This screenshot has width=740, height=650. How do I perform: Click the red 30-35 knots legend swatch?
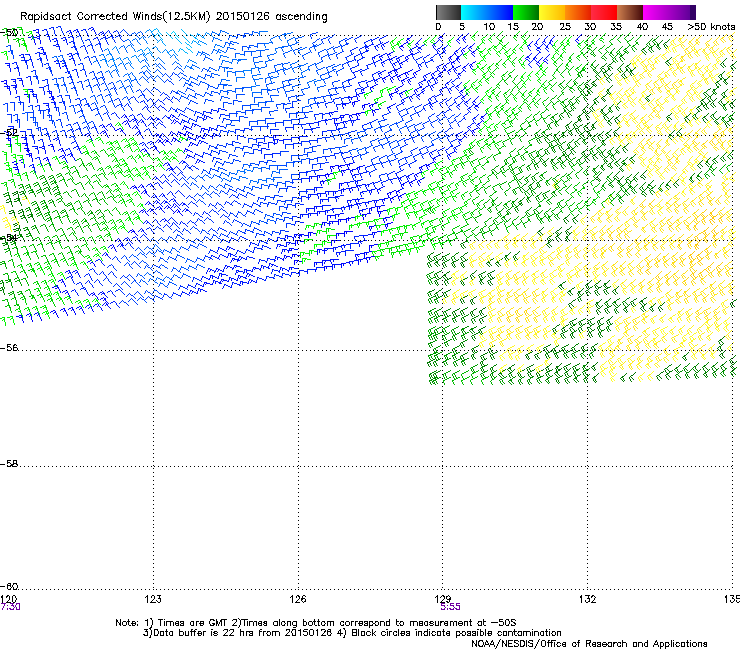point(604,12)
